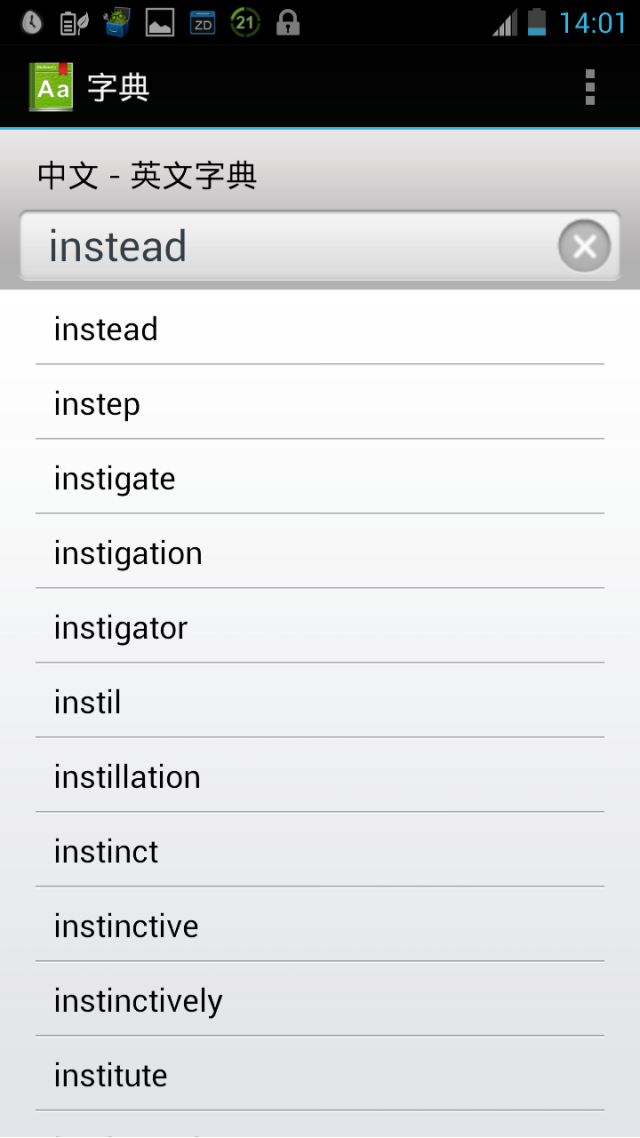Screen dimensions: 640x1138
Task: Choose instigation from the word list
Action: pos(320,553)
